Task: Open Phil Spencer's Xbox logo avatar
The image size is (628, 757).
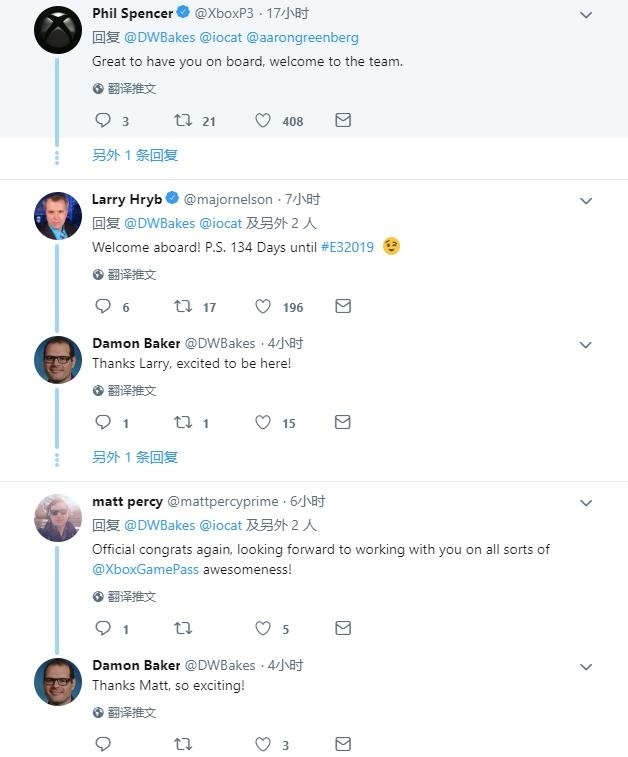Action: [58, 29]
